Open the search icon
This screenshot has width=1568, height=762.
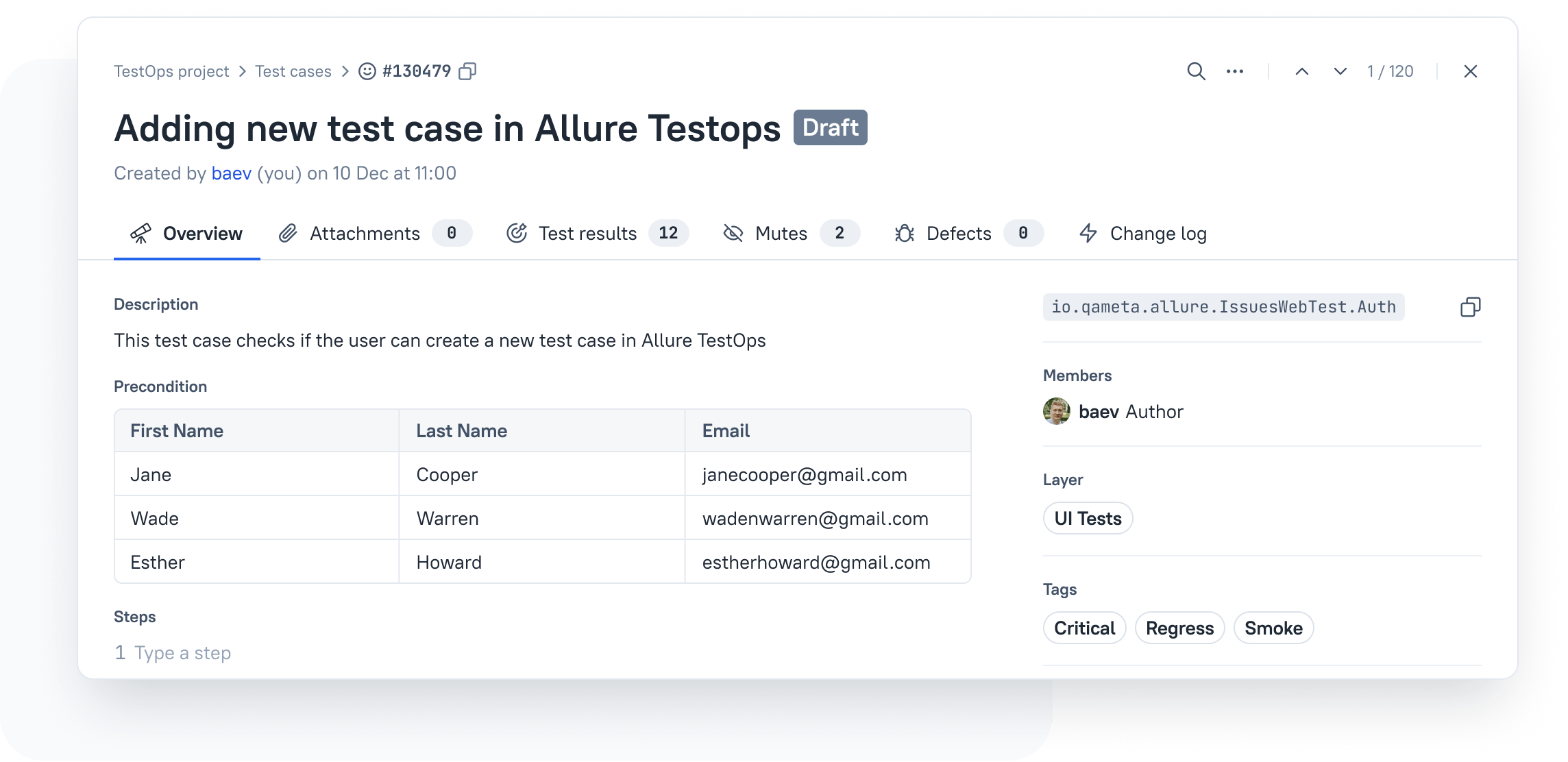pos(1196,71)
